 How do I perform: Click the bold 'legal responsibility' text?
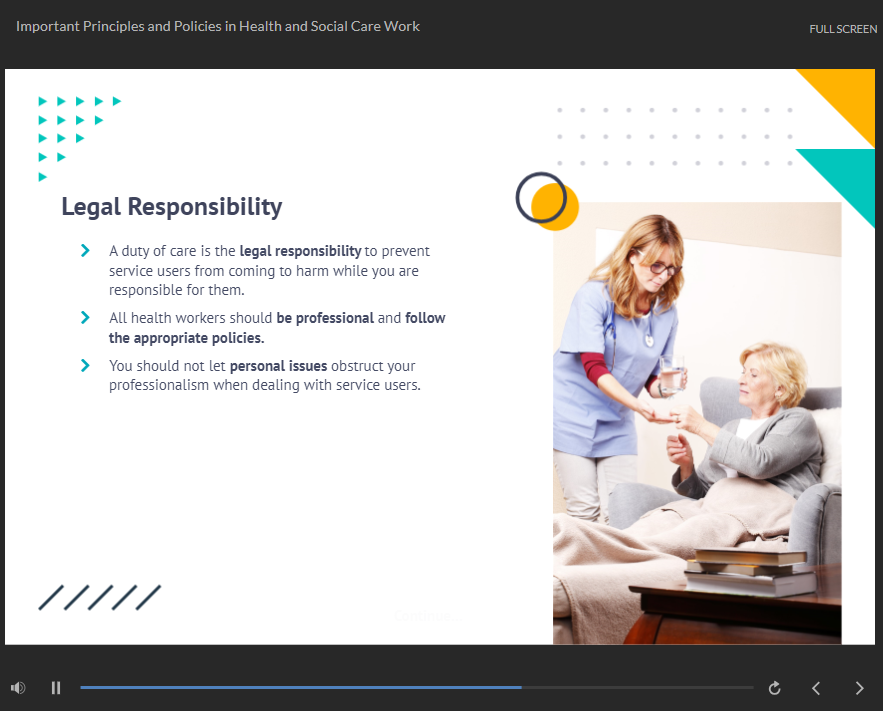pos(300,251)
